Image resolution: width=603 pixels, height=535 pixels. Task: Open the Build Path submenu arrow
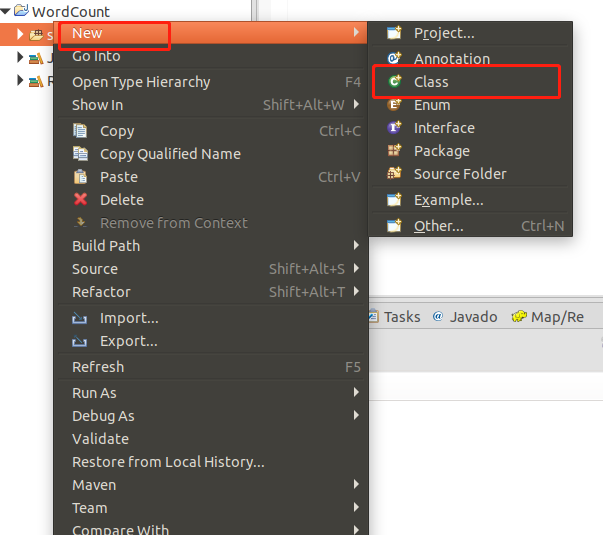click(x=356, y=245)
